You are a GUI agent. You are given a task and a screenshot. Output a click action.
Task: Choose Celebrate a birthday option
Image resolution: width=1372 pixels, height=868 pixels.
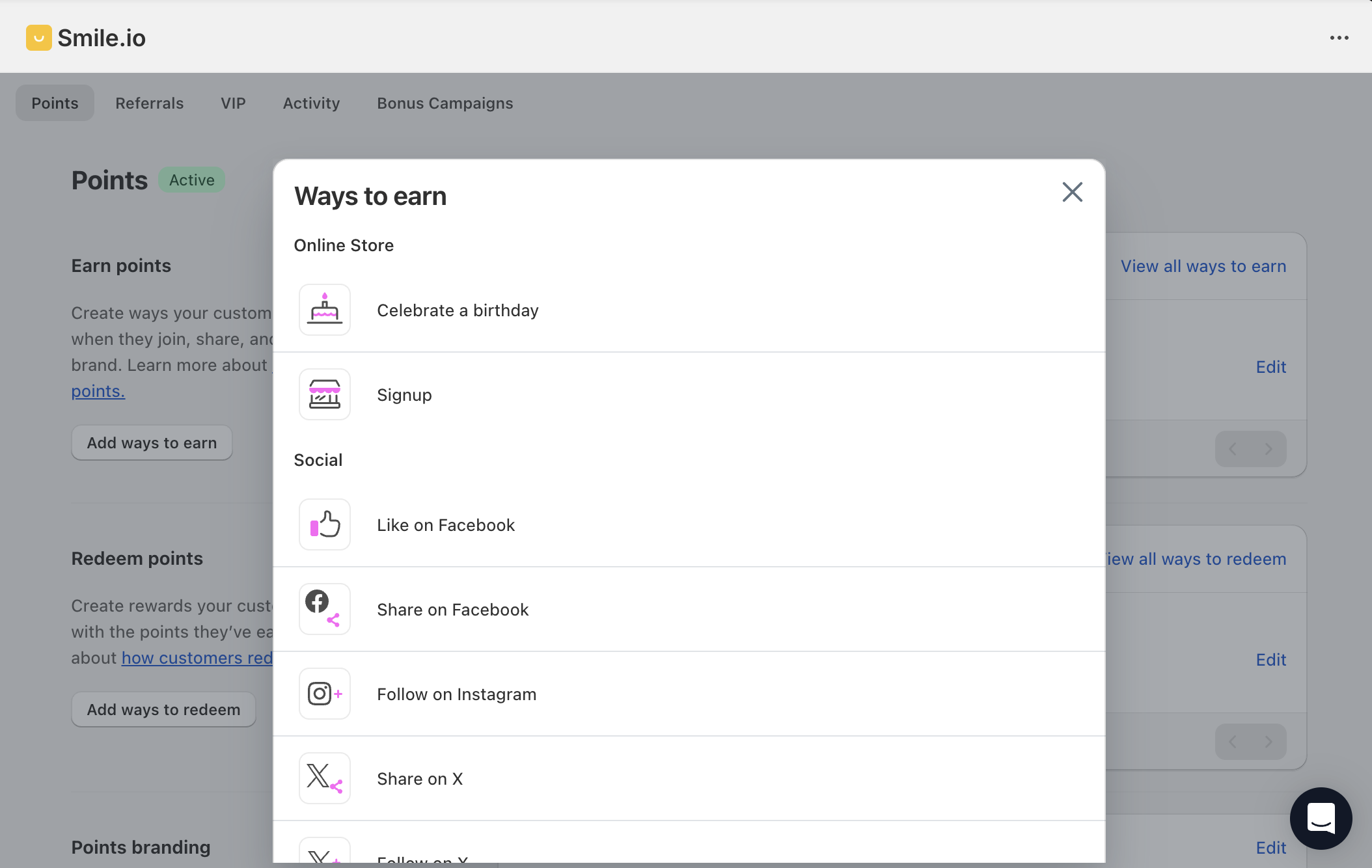[x=458, y=310]
